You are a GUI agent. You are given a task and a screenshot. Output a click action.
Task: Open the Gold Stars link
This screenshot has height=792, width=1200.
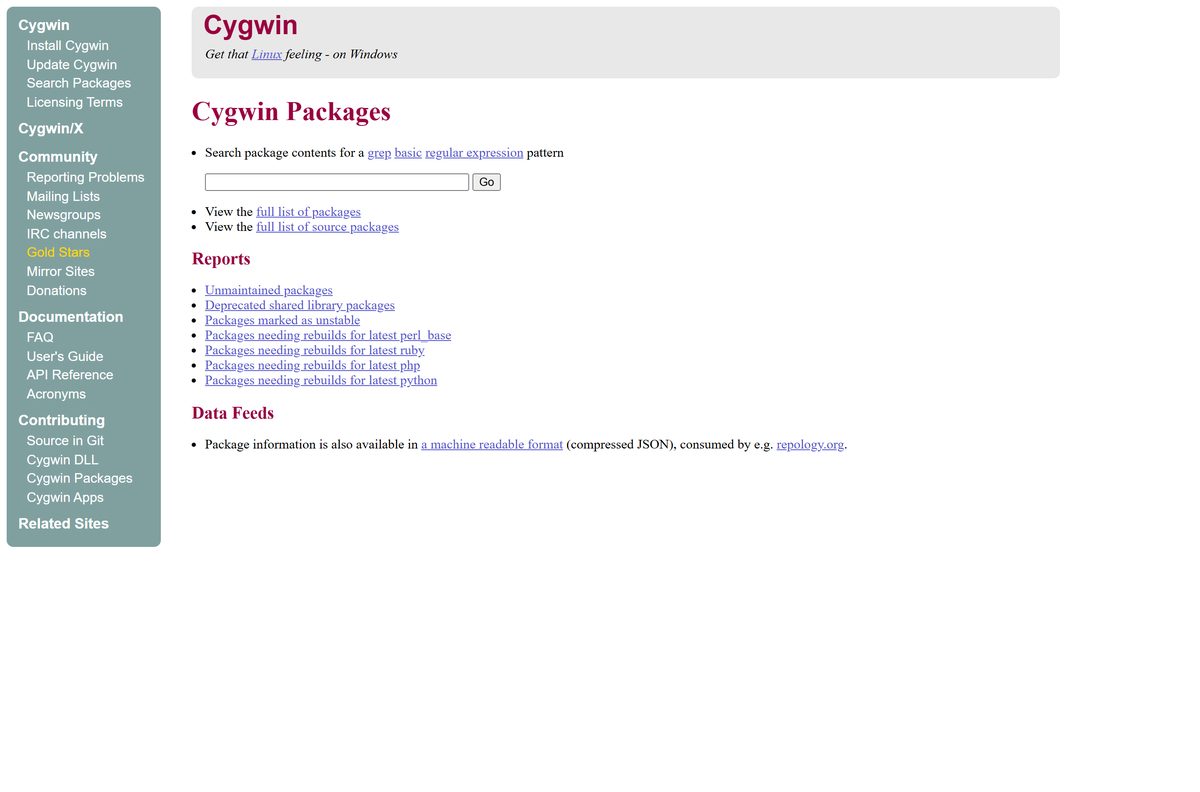(x=58, y=252)
